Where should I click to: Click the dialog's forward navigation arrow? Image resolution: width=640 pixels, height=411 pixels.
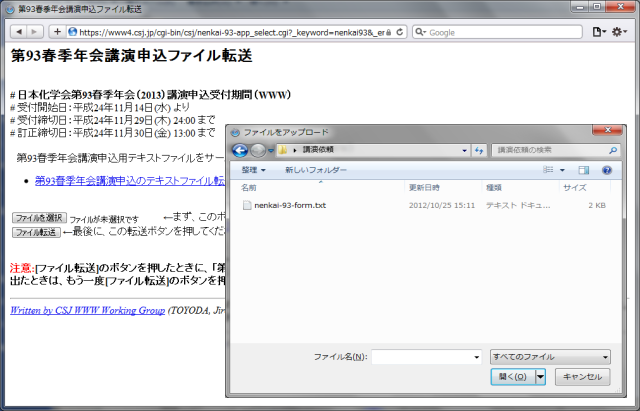258,150
